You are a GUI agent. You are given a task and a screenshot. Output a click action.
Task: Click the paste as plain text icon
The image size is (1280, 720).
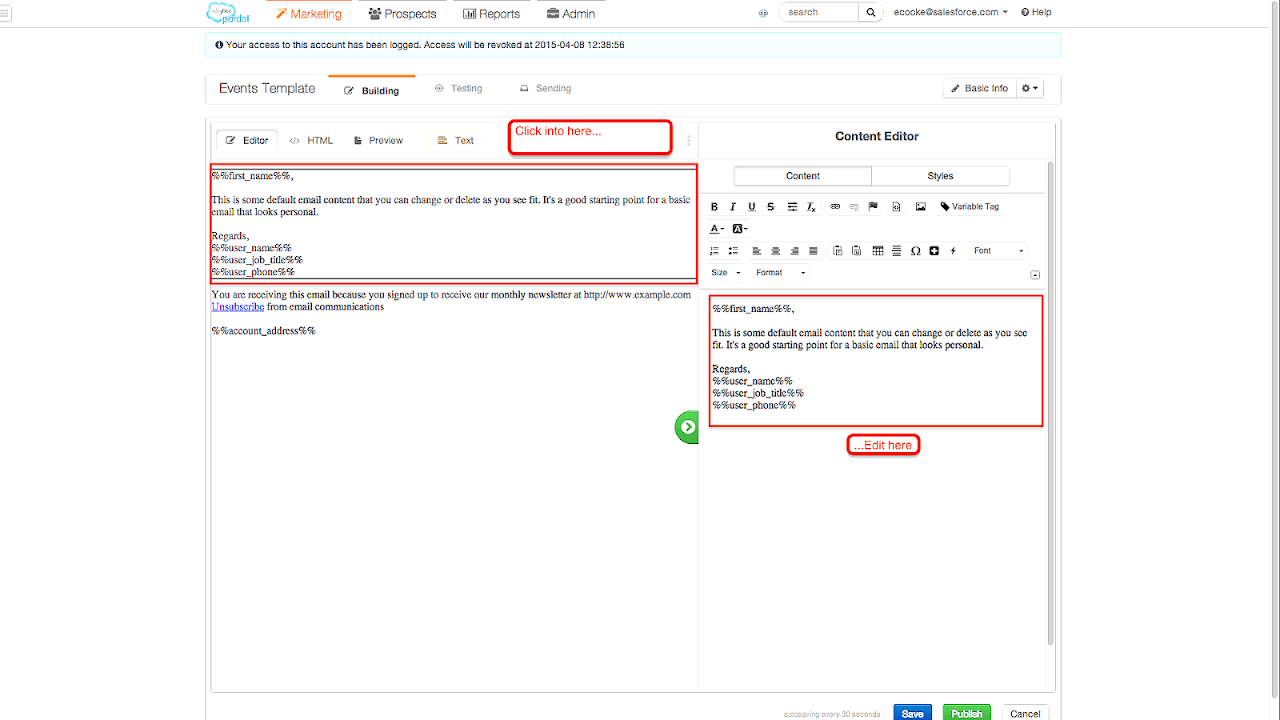click(x=838, y=251)
